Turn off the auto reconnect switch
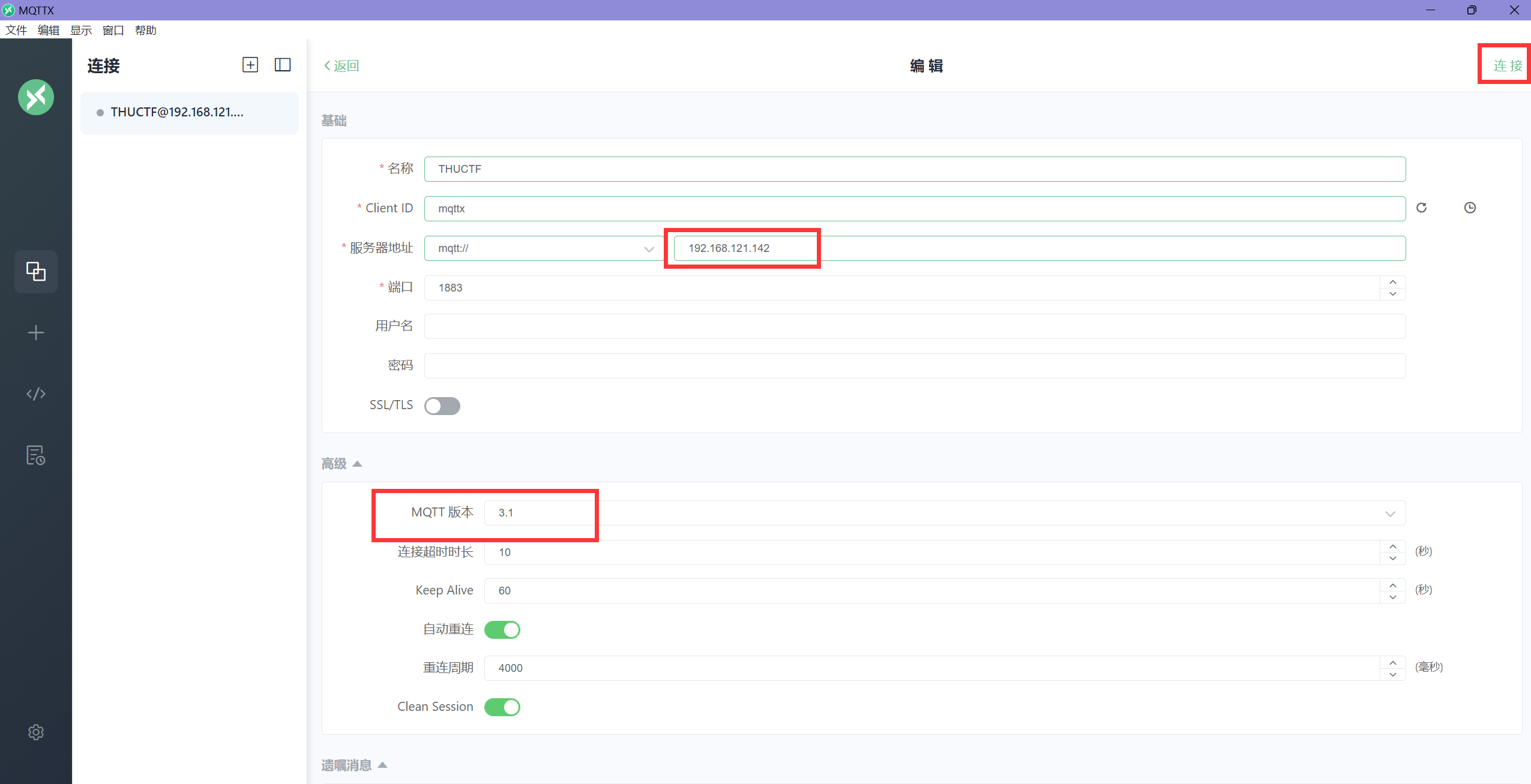This screenshot has width=1531, height=784. point(502,630)
